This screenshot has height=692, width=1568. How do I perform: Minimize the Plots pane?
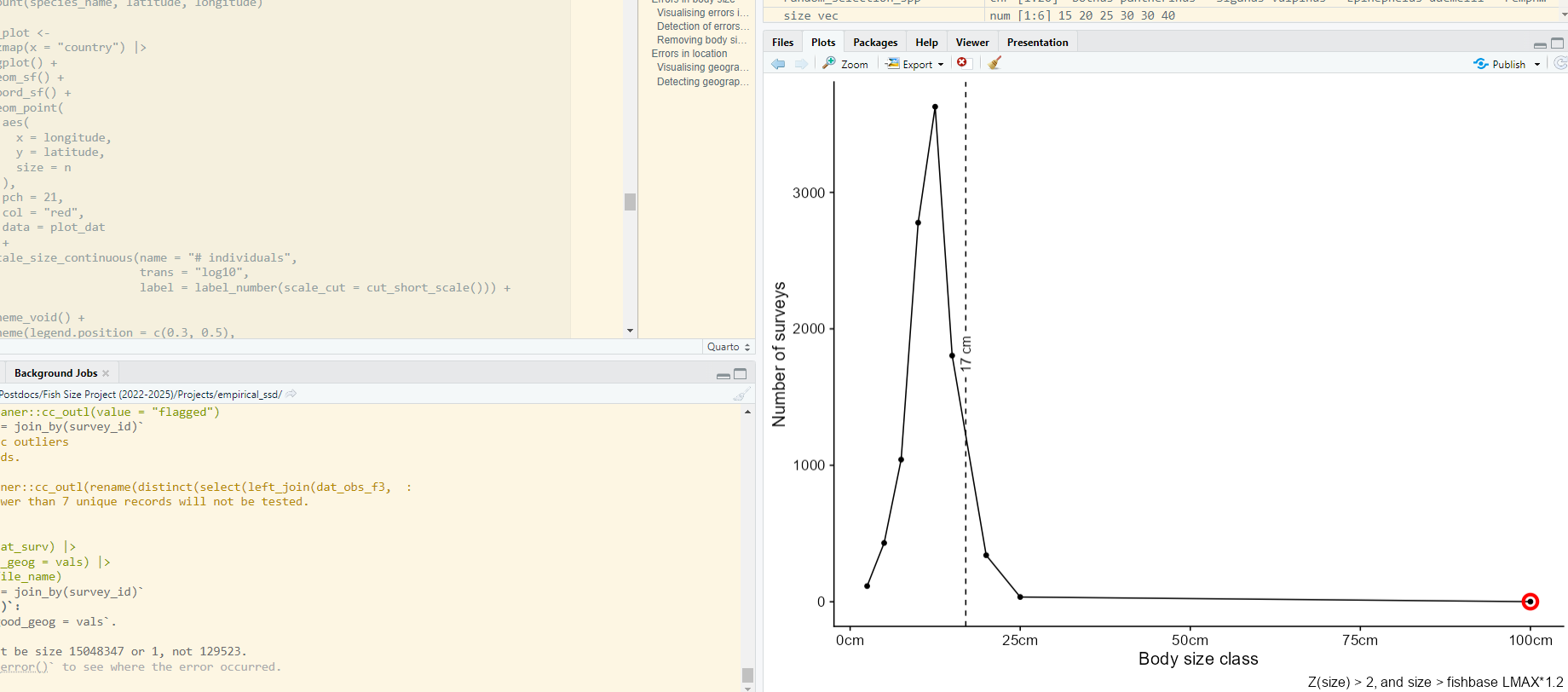[x=1540, y=44]
